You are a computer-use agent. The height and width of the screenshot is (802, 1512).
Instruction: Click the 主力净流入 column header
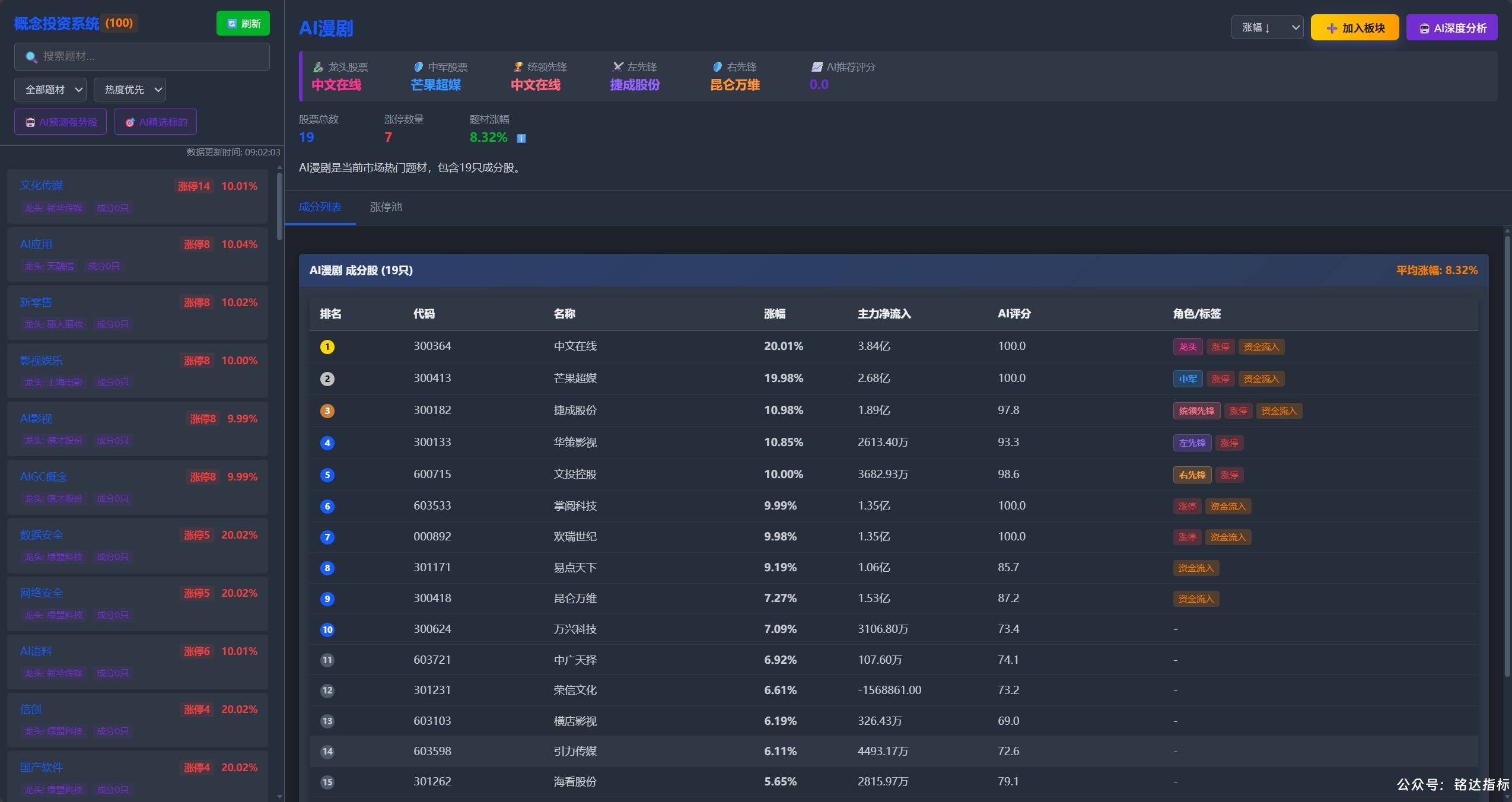884,314
